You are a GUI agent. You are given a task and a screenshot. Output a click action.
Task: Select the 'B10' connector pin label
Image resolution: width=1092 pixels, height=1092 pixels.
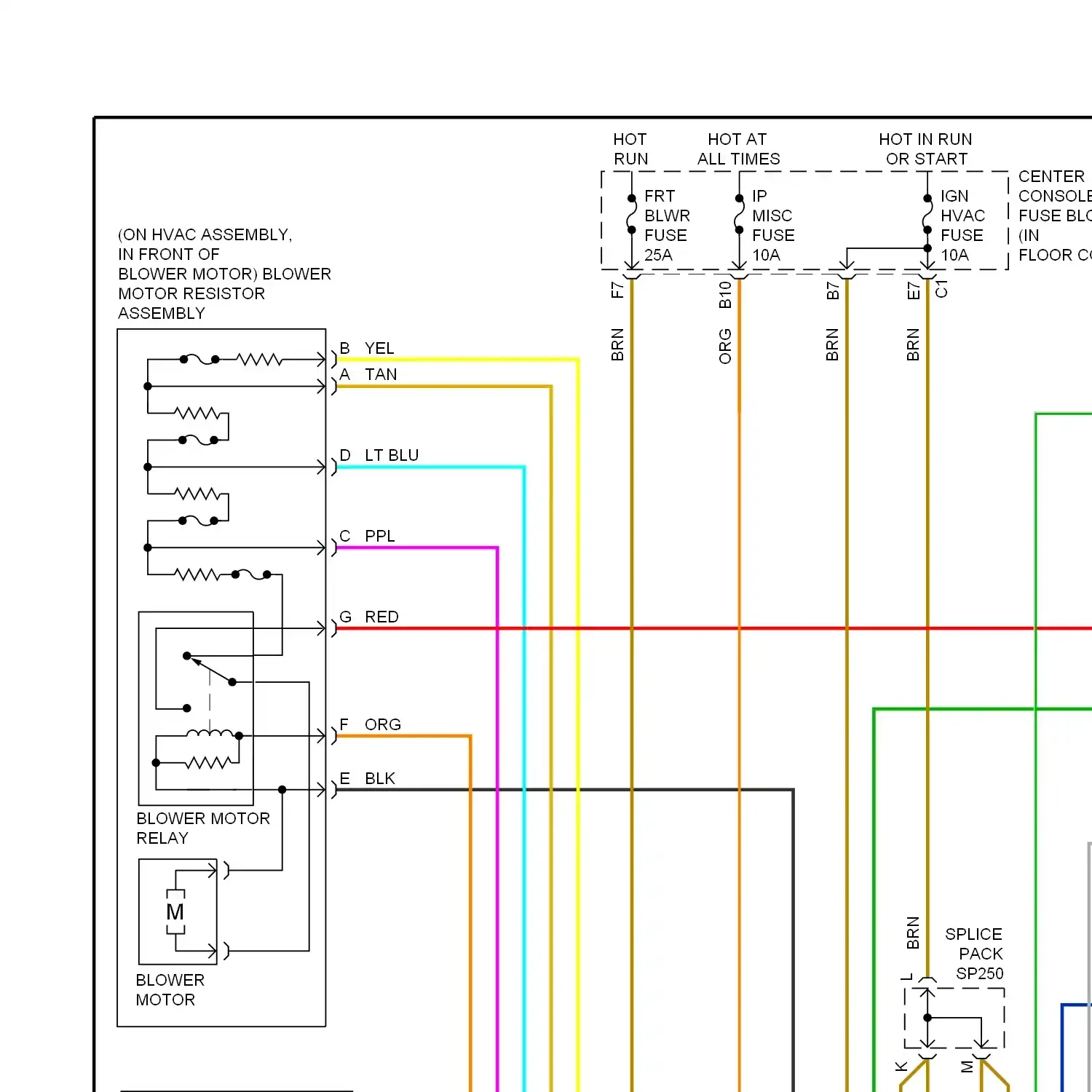pyautogui.click(x=725, y=295)
